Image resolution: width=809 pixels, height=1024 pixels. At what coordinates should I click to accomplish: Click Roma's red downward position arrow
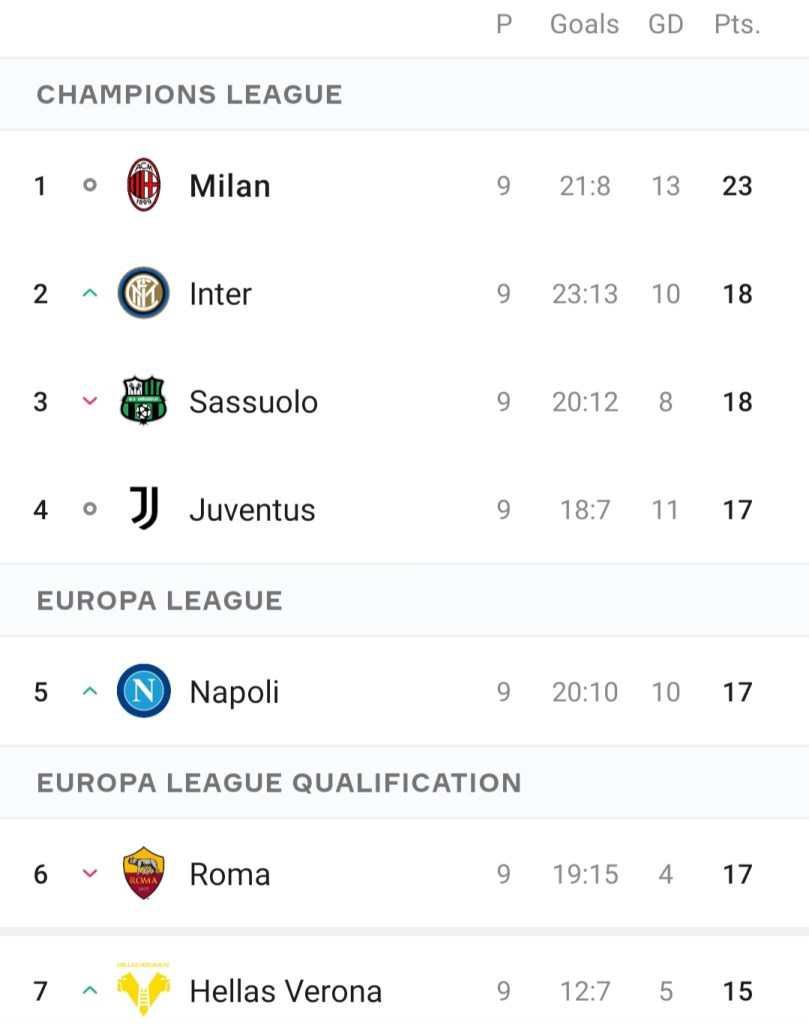pyautogui.click(x=90, y=873)
